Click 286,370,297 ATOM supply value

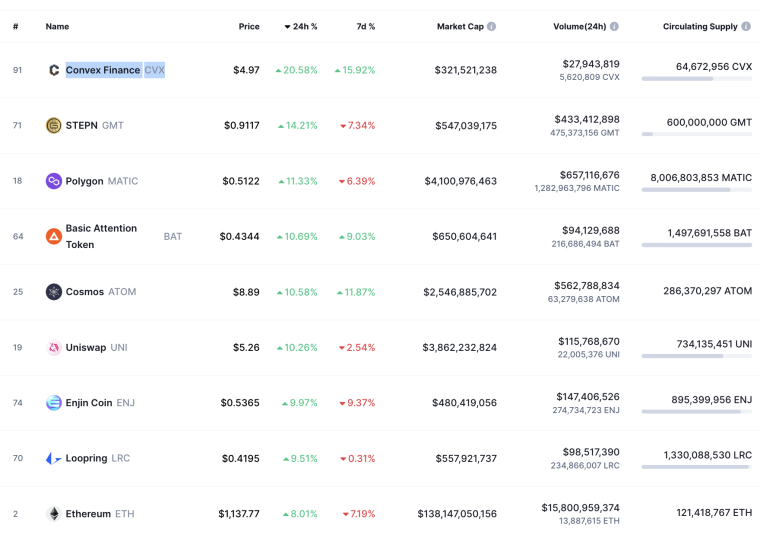(x=708, y=291)
